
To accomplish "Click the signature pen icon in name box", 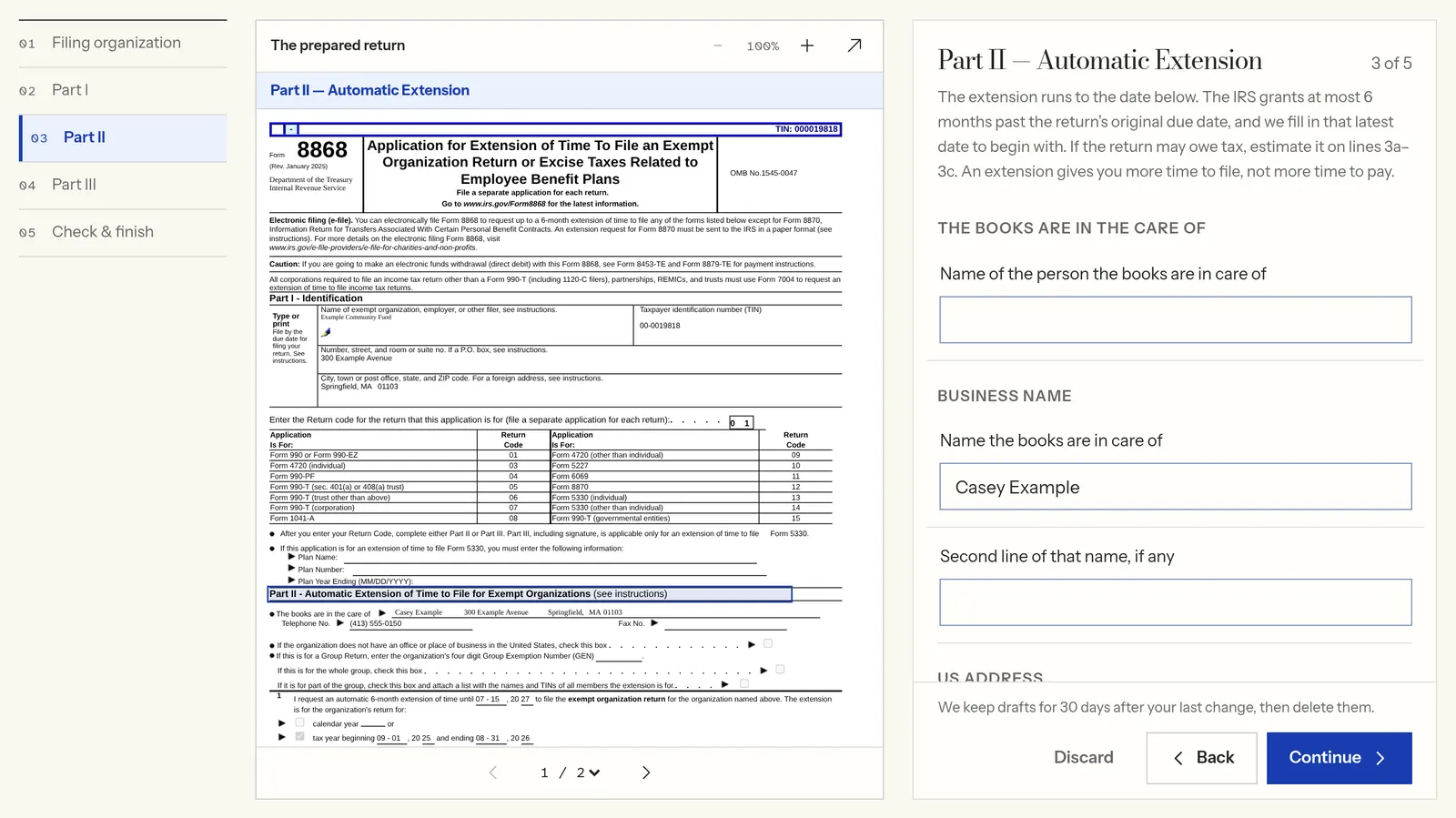I will click(x=326, y=332).
